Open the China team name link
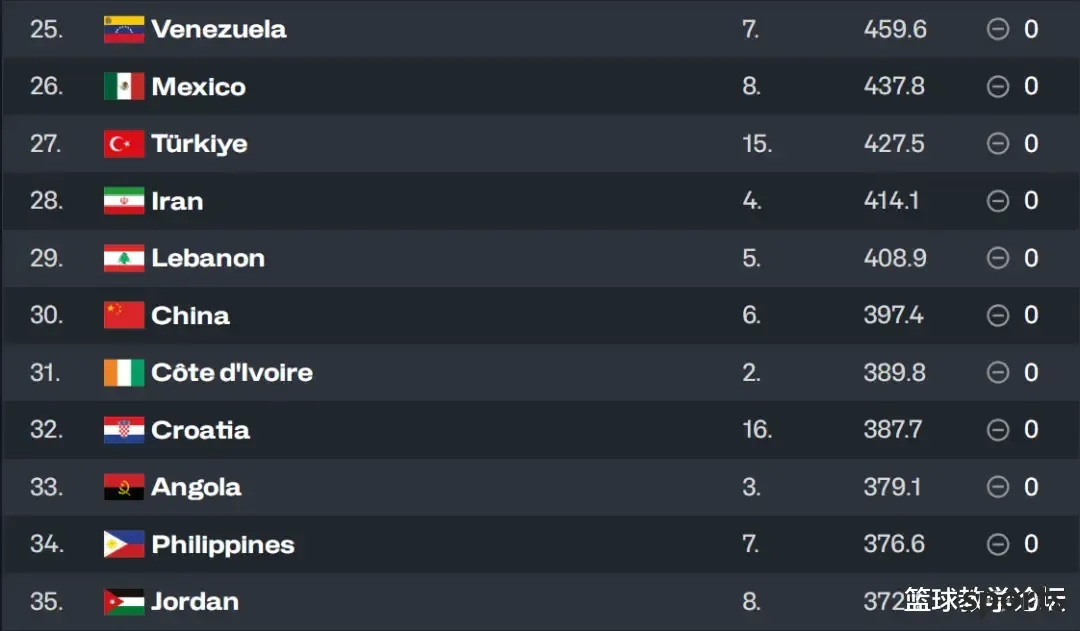 pyautogui.click(x=190, y=316)
